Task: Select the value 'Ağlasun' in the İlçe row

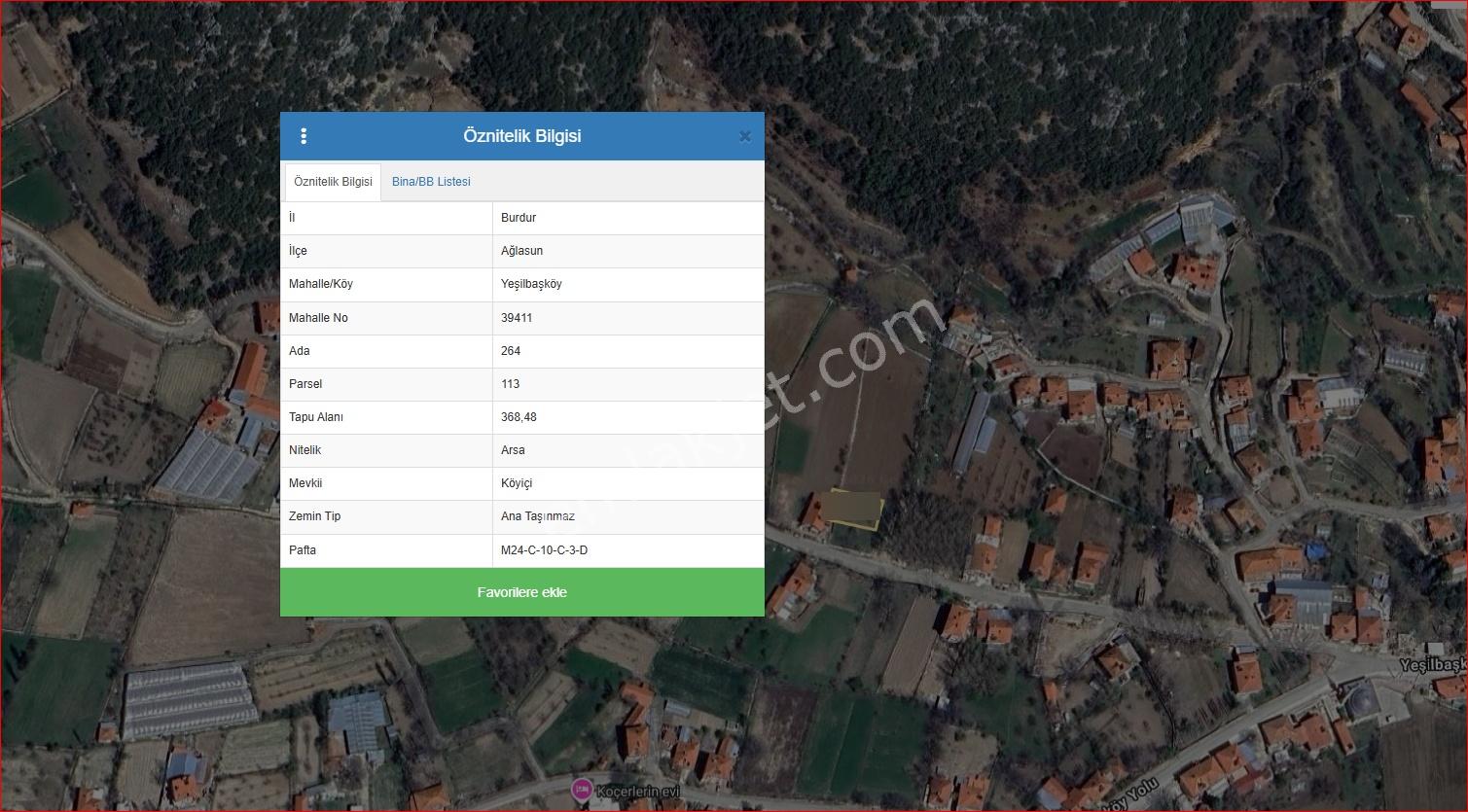Action: click(522, 251)
